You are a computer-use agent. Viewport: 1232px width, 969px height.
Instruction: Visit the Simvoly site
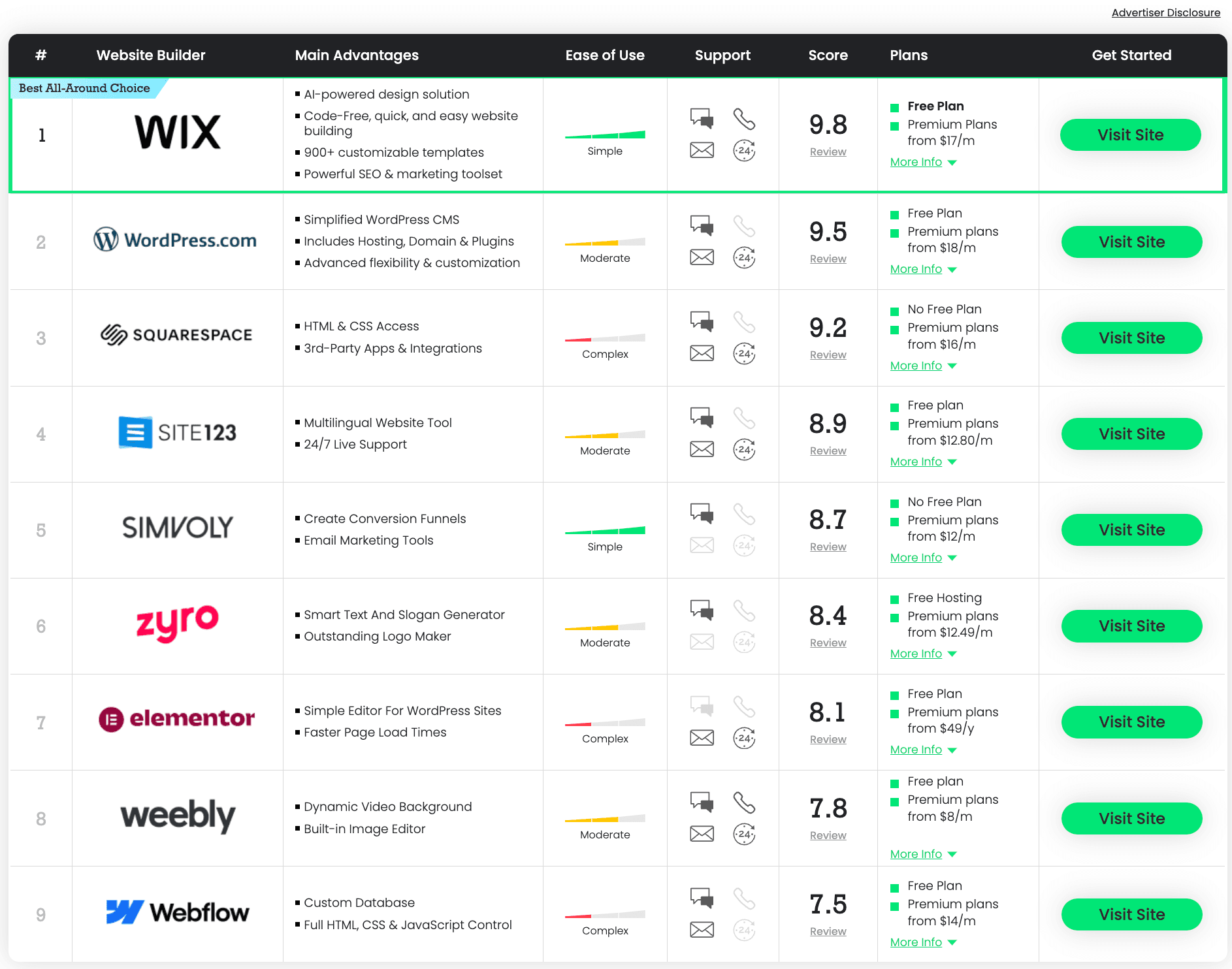click(1131, 530)
